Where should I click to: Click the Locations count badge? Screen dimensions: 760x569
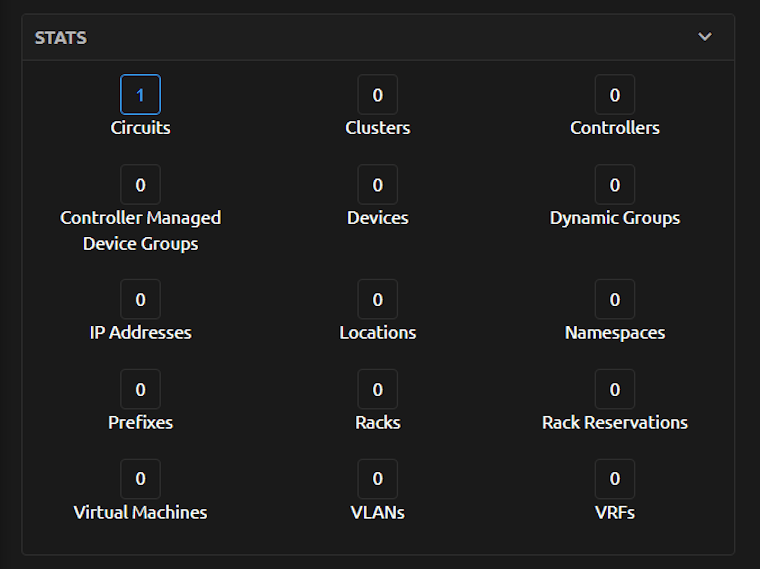[x=377, y=299]
